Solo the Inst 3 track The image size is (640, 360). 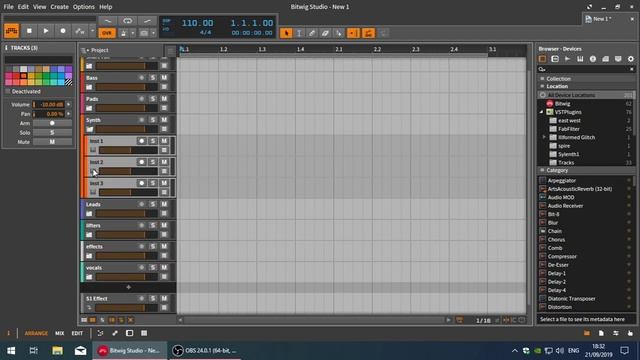(153, 183)
